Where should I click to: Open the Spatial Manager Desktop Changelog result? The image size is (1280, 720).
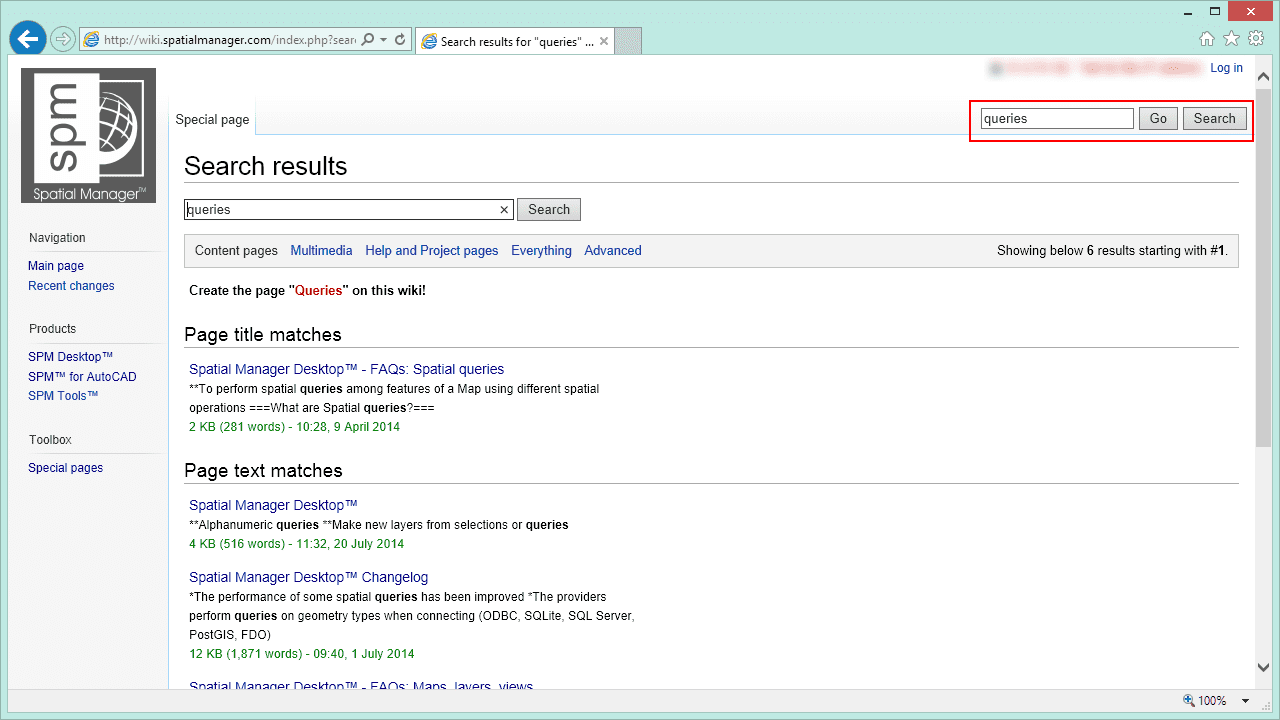[308, 577]
